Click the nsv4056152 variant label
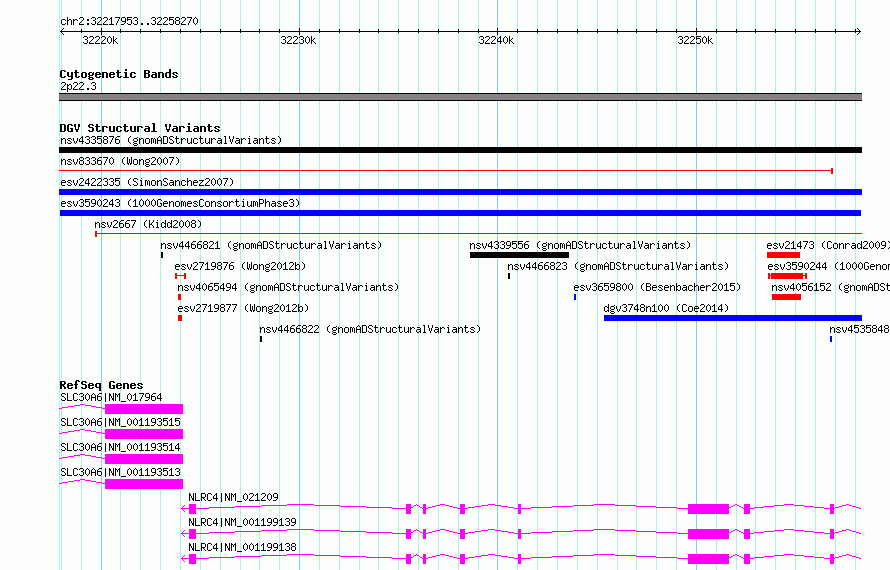The image size is (890, 570). (830, 287)
